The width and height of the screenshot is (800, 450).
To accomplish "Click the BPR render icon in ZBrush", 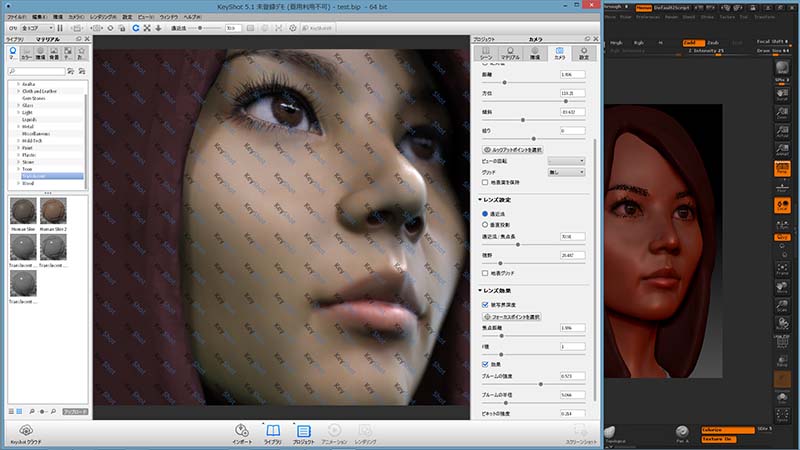I will 782,69.
